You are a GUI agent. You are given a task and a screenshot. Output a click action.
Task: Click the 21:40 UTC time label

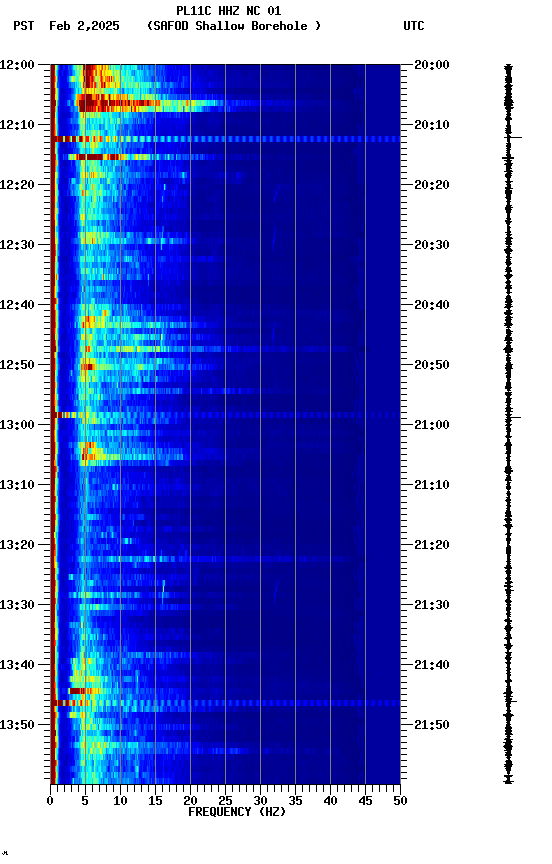432,665
